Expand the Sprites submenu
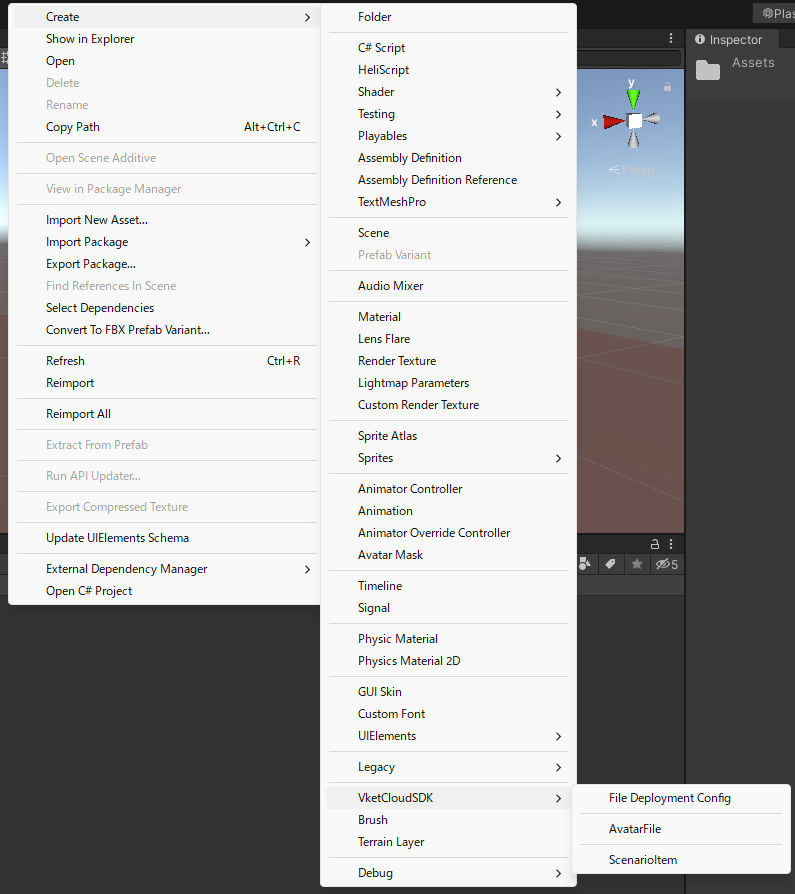This screenshot has height=894, width=795. click(448, 458)
